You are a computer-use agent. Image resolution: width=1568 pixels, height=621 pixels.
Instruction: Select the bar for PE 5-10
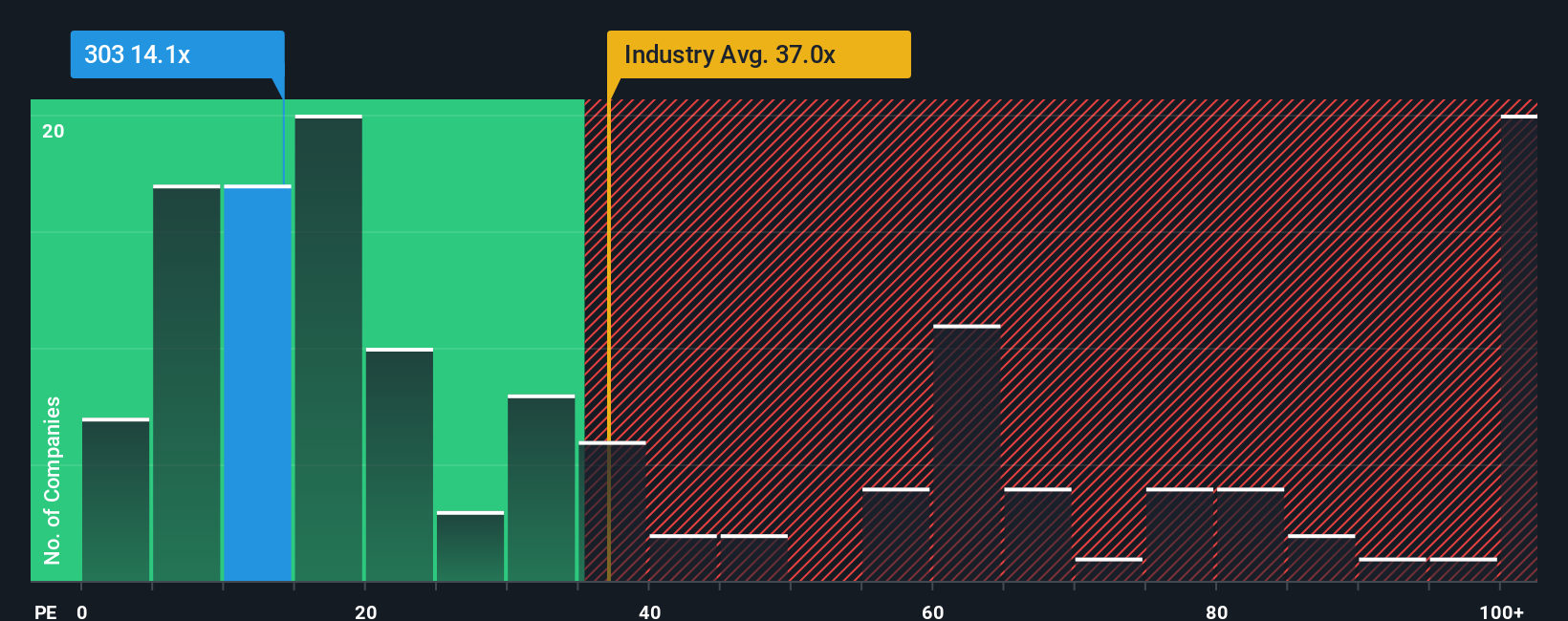186,383
